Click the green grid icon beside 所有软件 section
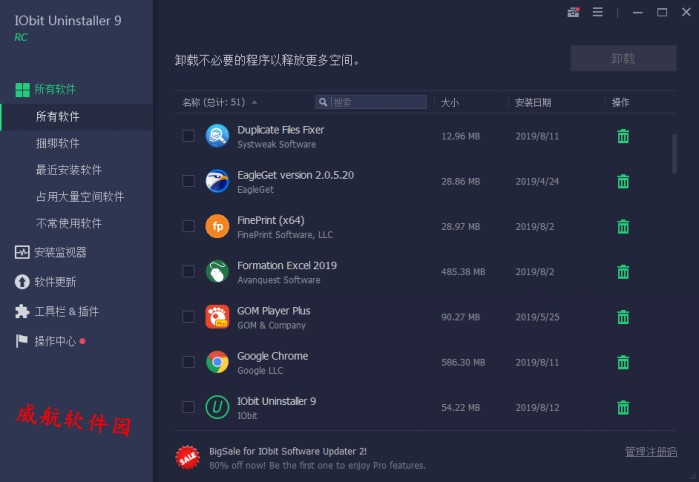Viewport: 699px width, 482px height. pos(22,90)
